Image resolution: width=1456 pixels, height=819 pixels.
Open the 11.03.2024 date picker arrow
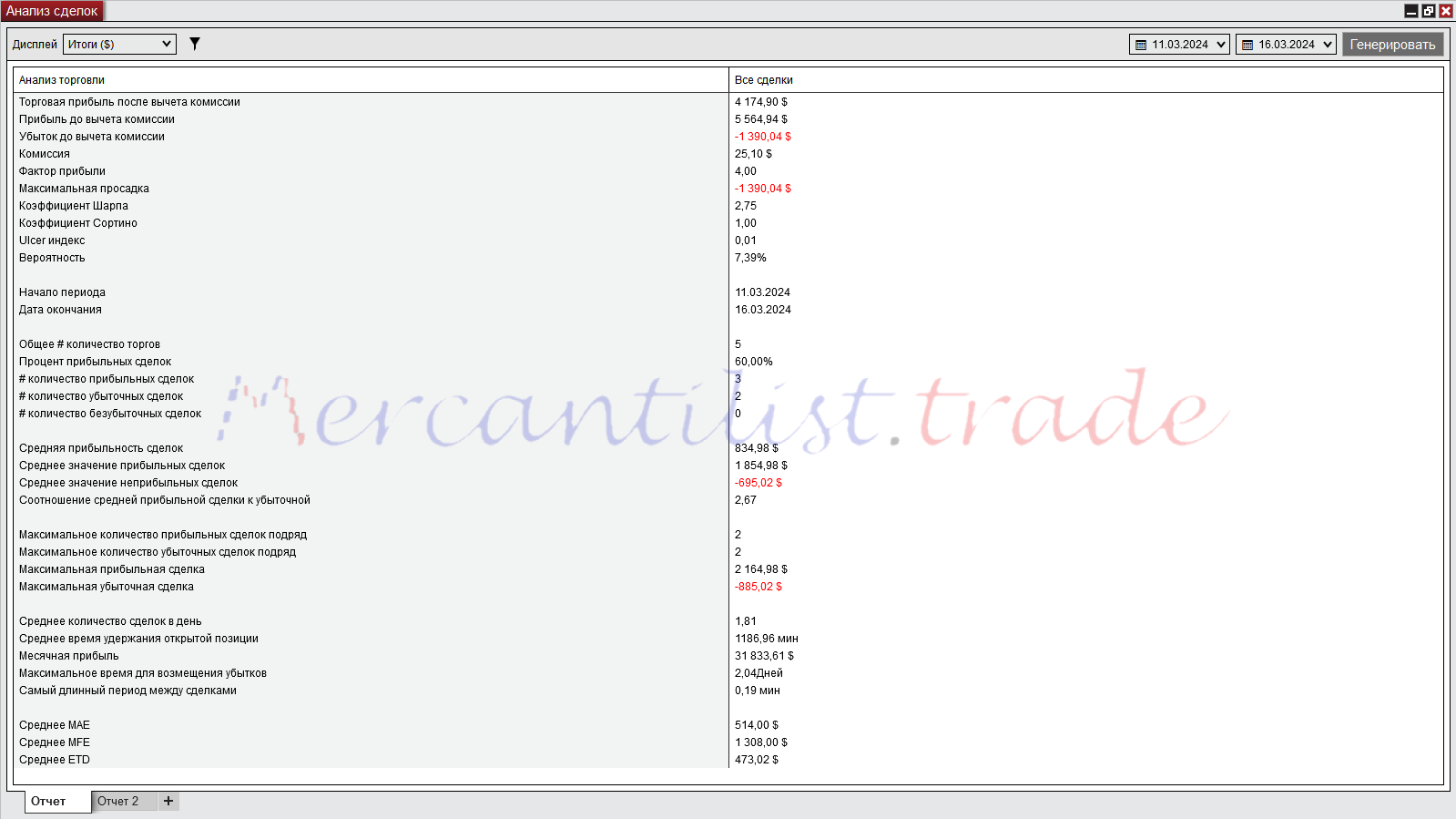1221,45
